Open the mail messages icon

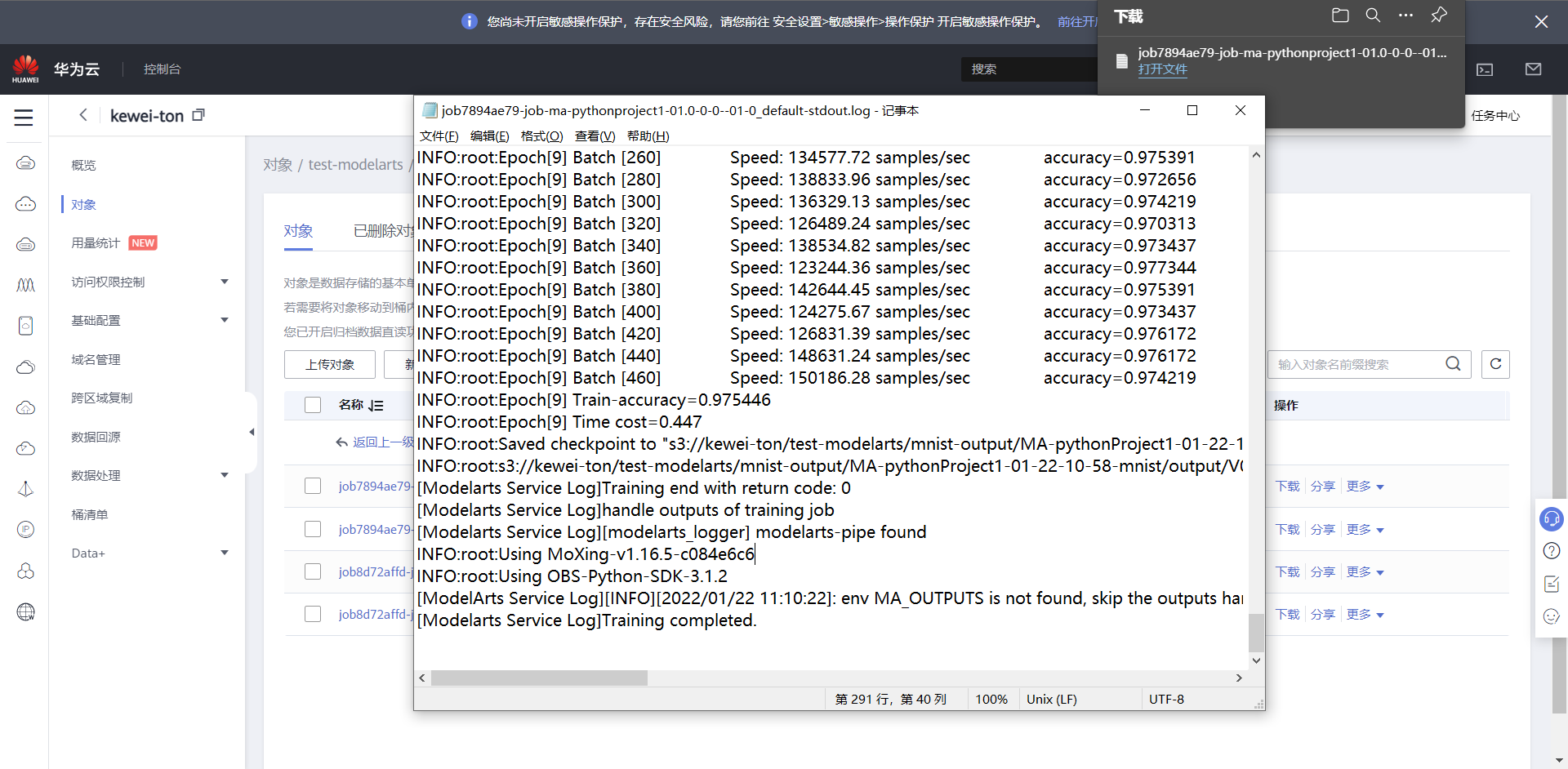tap(1533, 69)
